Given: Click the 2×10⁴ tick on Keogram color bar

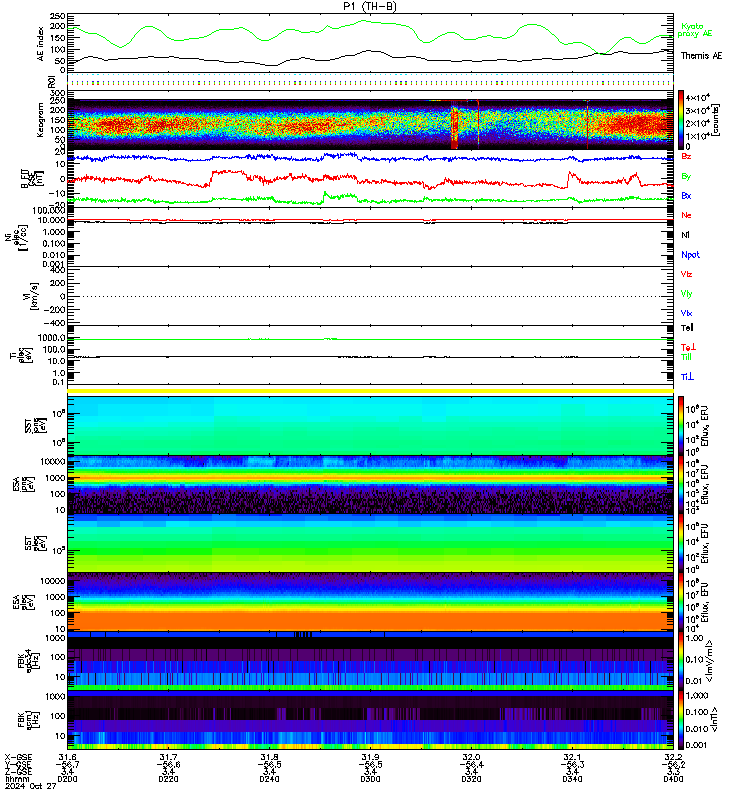Looking at the screenshot, I should point(697,123).
